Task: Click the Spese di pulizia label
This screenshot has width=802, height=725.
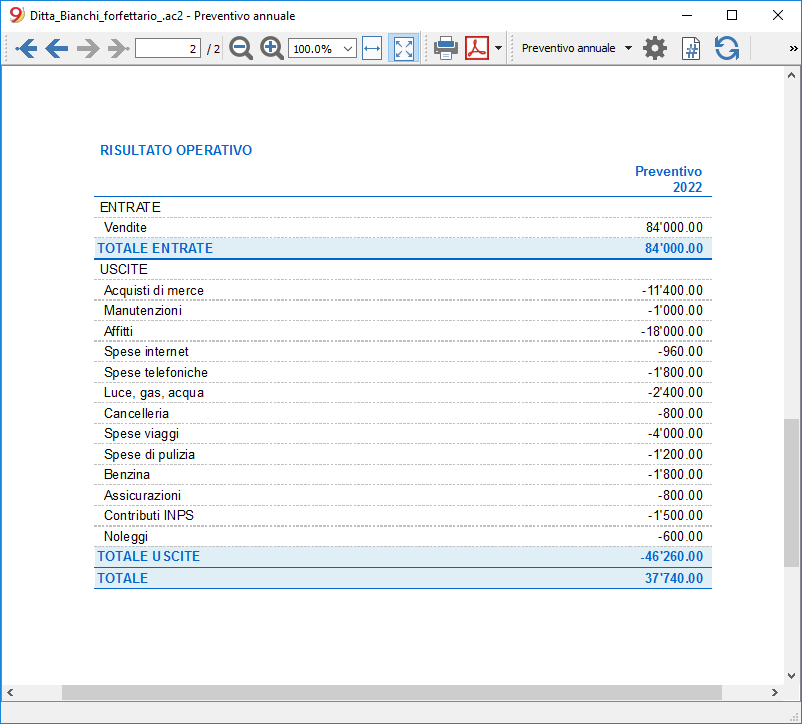Action: click(x=149, y=455)
